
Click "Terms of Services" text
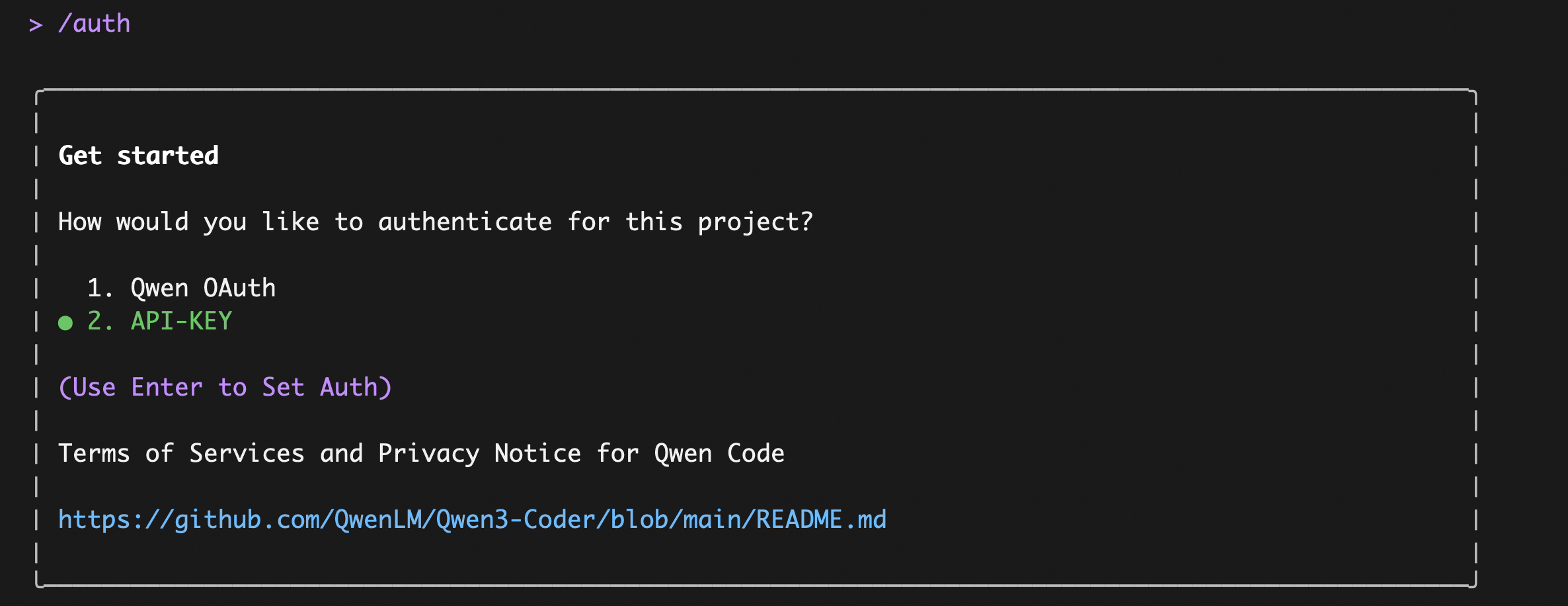tap(181, 453)
